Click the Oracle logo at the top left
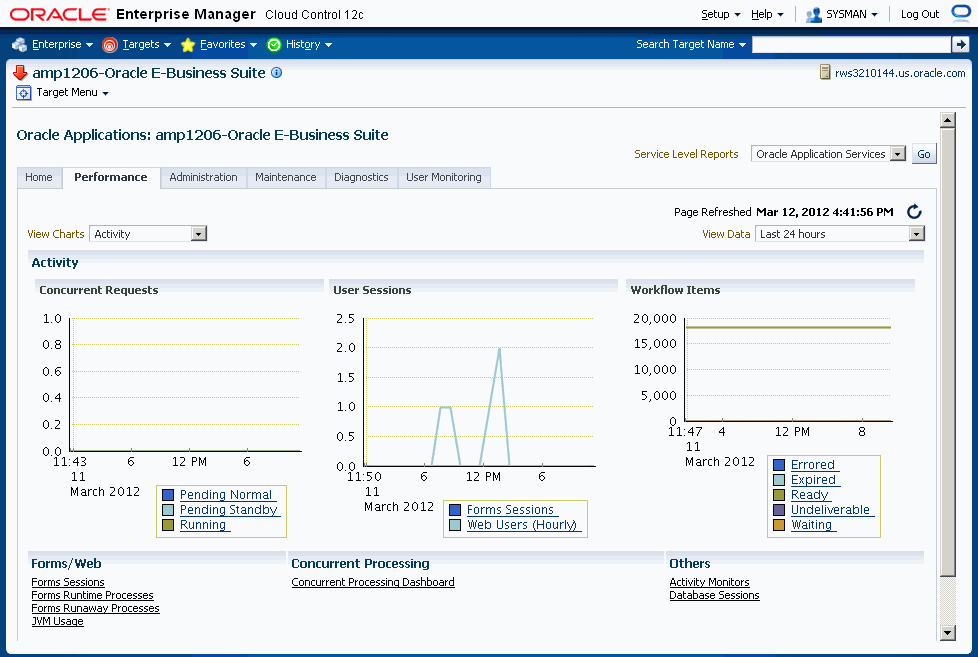The width and height of the screenshot is (978, 657). tap(59, 14)
